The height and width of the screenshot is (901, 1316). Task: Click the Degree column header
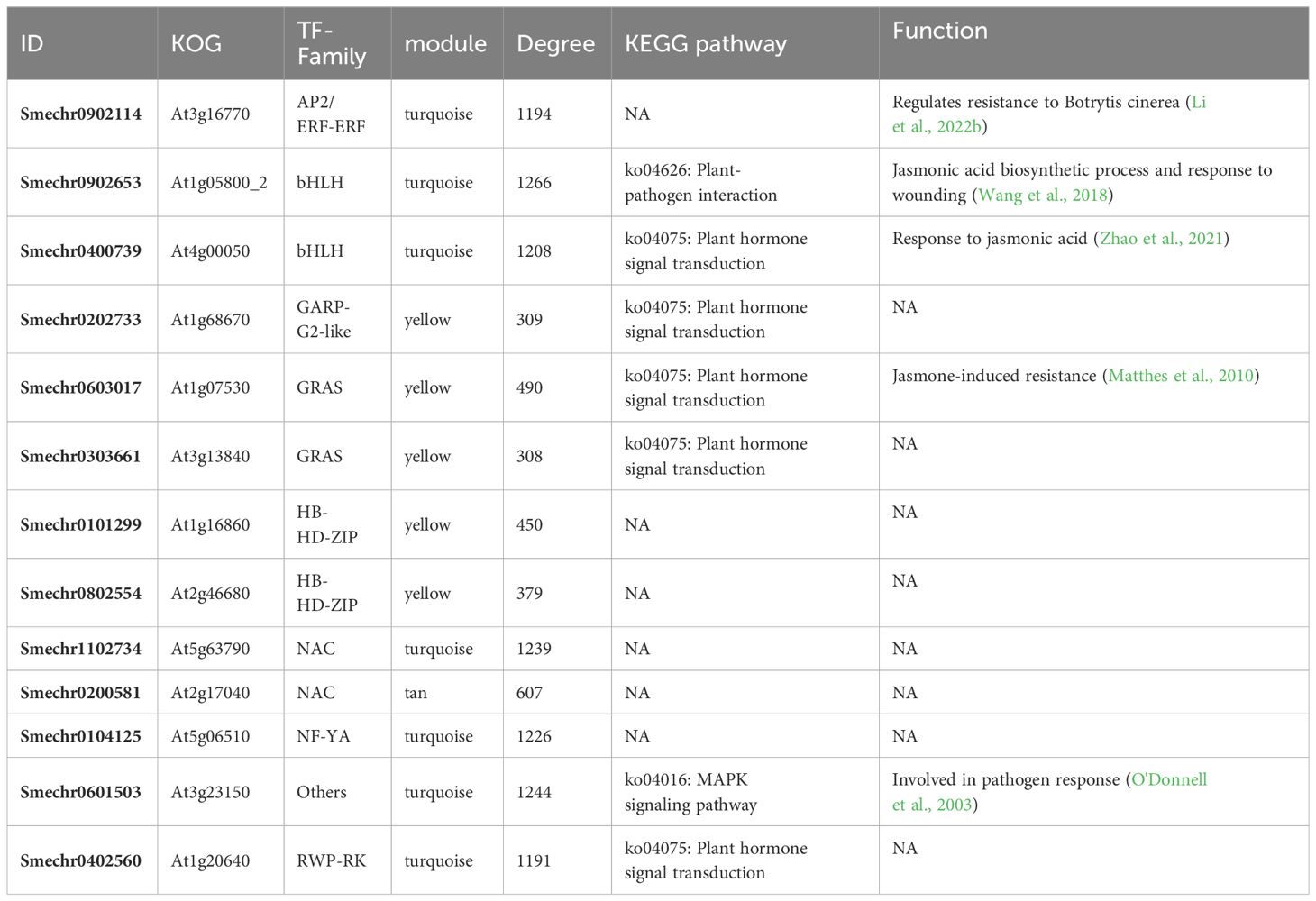pos(555,43)
